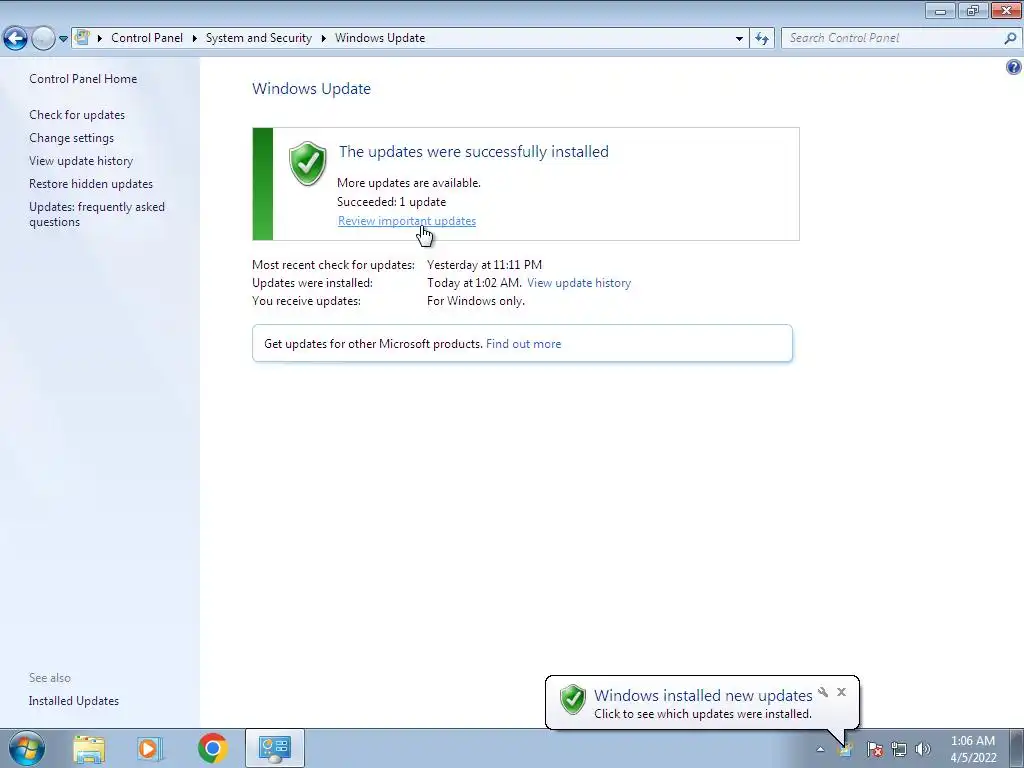Screen dimensions: 1024x768
Task: Open View update history in sidebar
Action: [81, 161]
